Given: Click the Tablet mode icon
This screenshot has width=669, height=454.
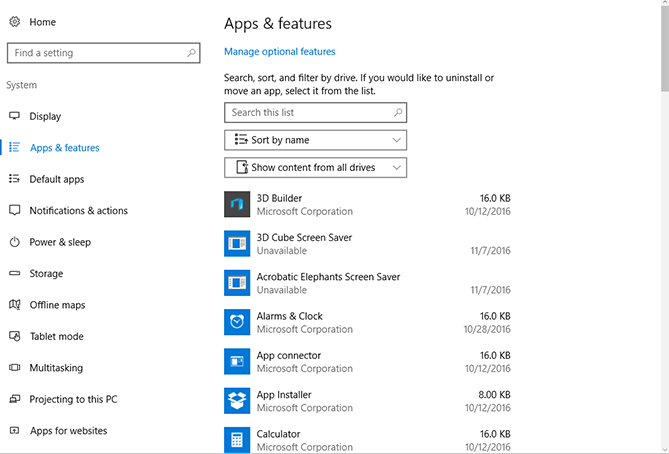Looking at the screenshot, I should 15,336.
